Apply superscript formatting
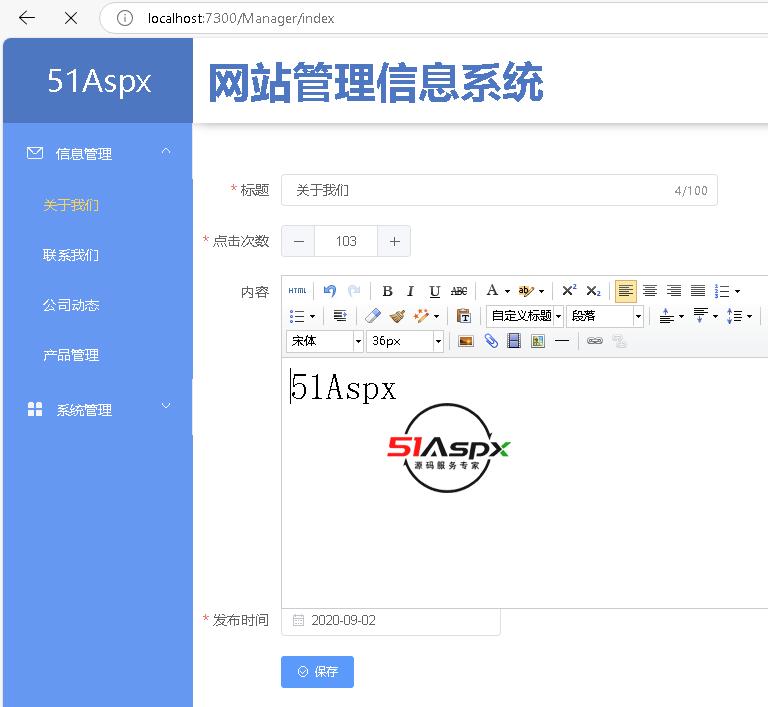This screenshot has width=768, height=707. coord(569,291)
